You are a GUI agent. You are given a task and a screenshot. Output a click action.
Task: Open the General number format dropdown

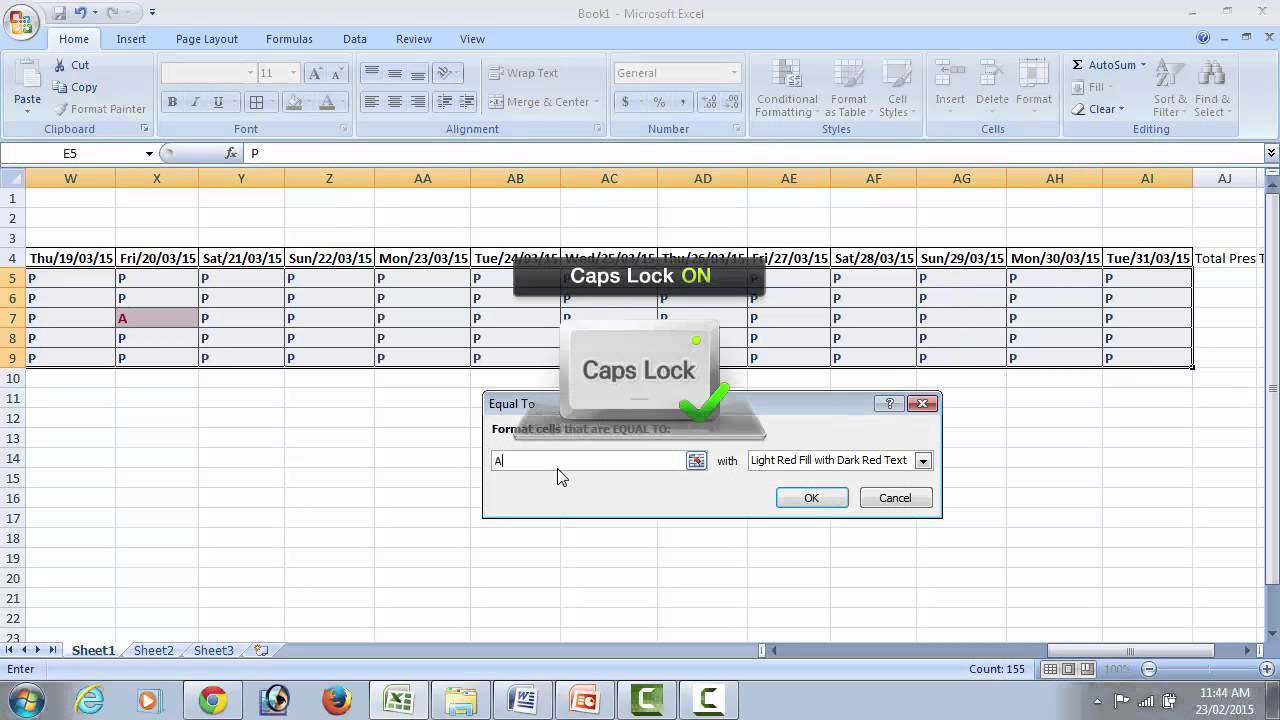pyautogui.click(x=734, y=73)
